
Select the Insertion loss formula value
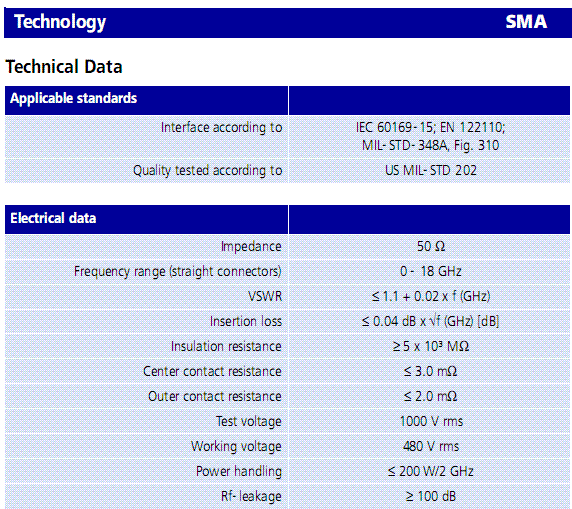pyautogui.click(x=430, y=321)
